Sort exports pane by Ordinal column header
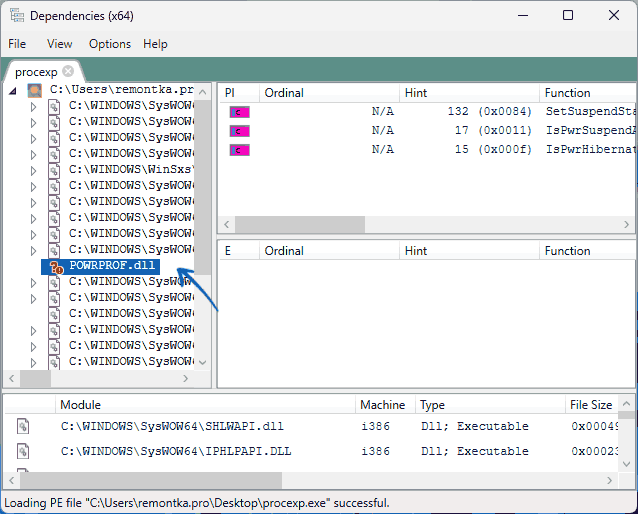 [329, 251]
